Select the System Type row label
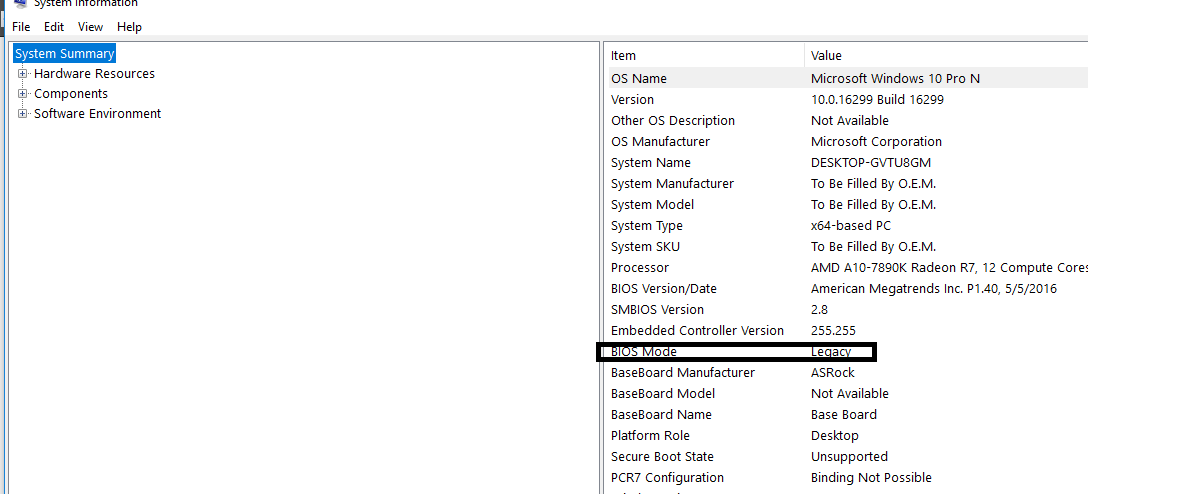Screen dimensions: 1184x494 pyautogui.click(x=646, y=226)
